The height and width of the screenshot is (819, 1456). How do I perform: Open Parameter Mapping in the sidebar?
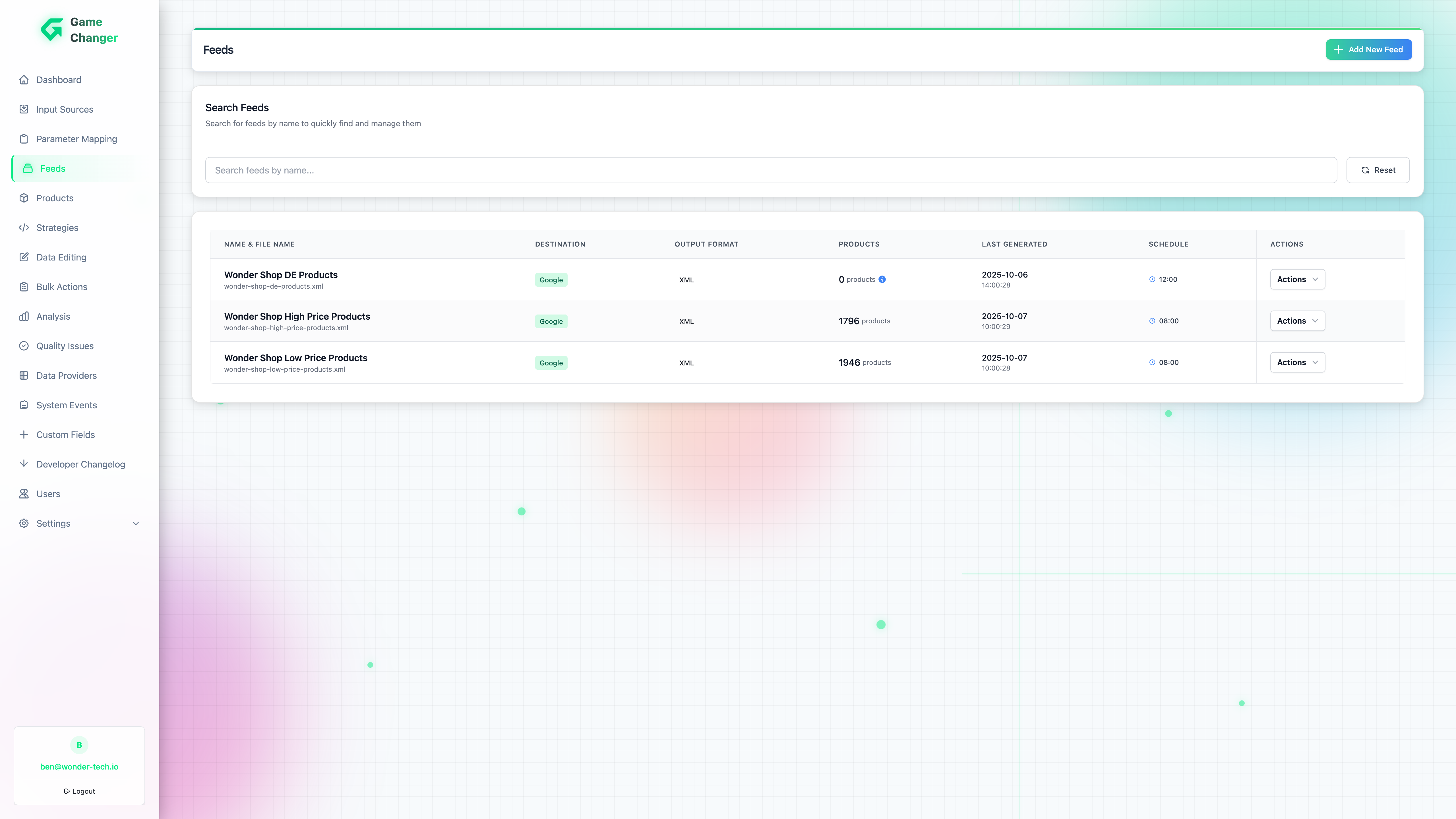(76, 139)
